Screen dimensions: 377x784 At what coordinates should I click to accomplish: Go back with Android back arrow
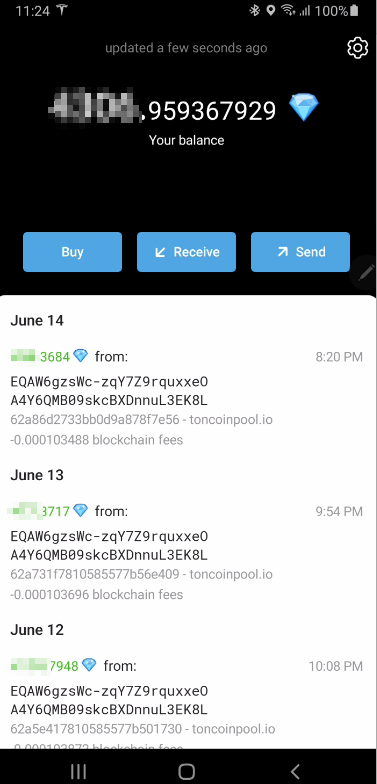point(296,771)
